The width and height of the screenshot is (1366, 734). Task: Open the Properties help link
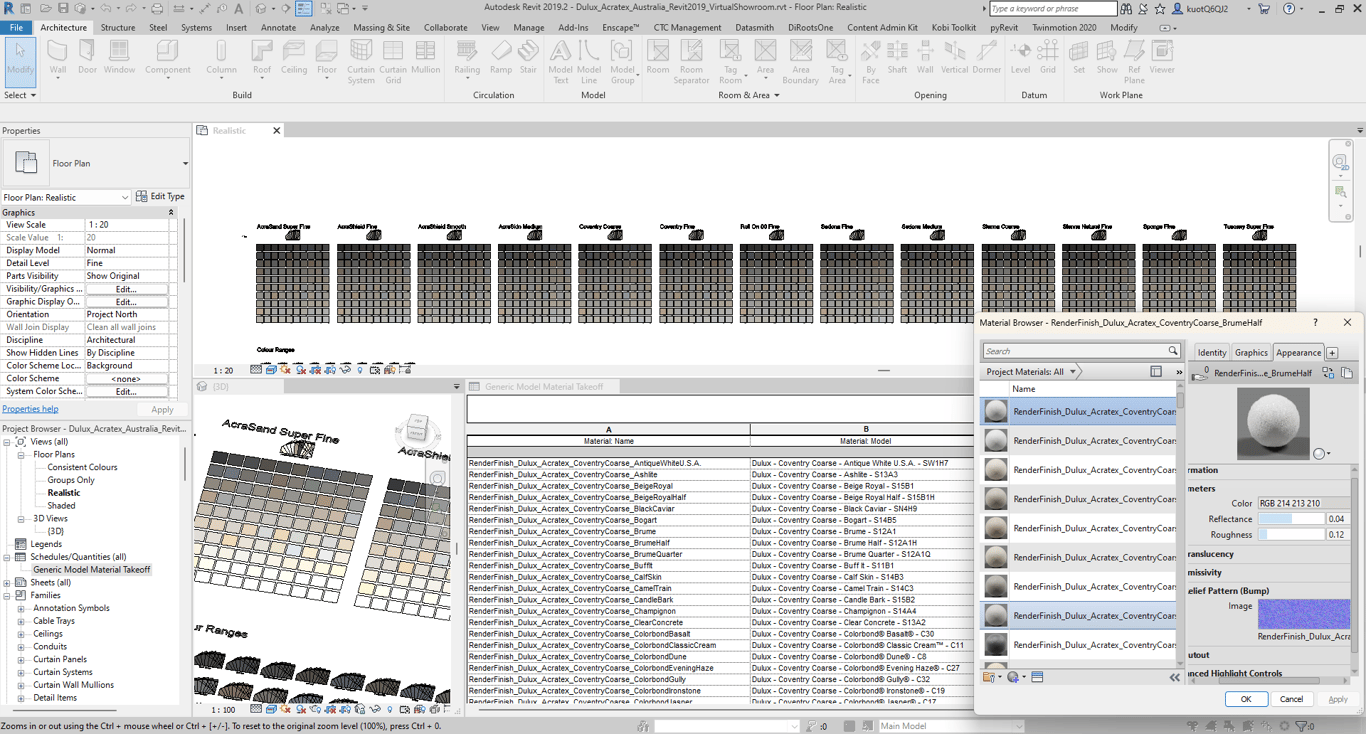click(x=30, y=409)
